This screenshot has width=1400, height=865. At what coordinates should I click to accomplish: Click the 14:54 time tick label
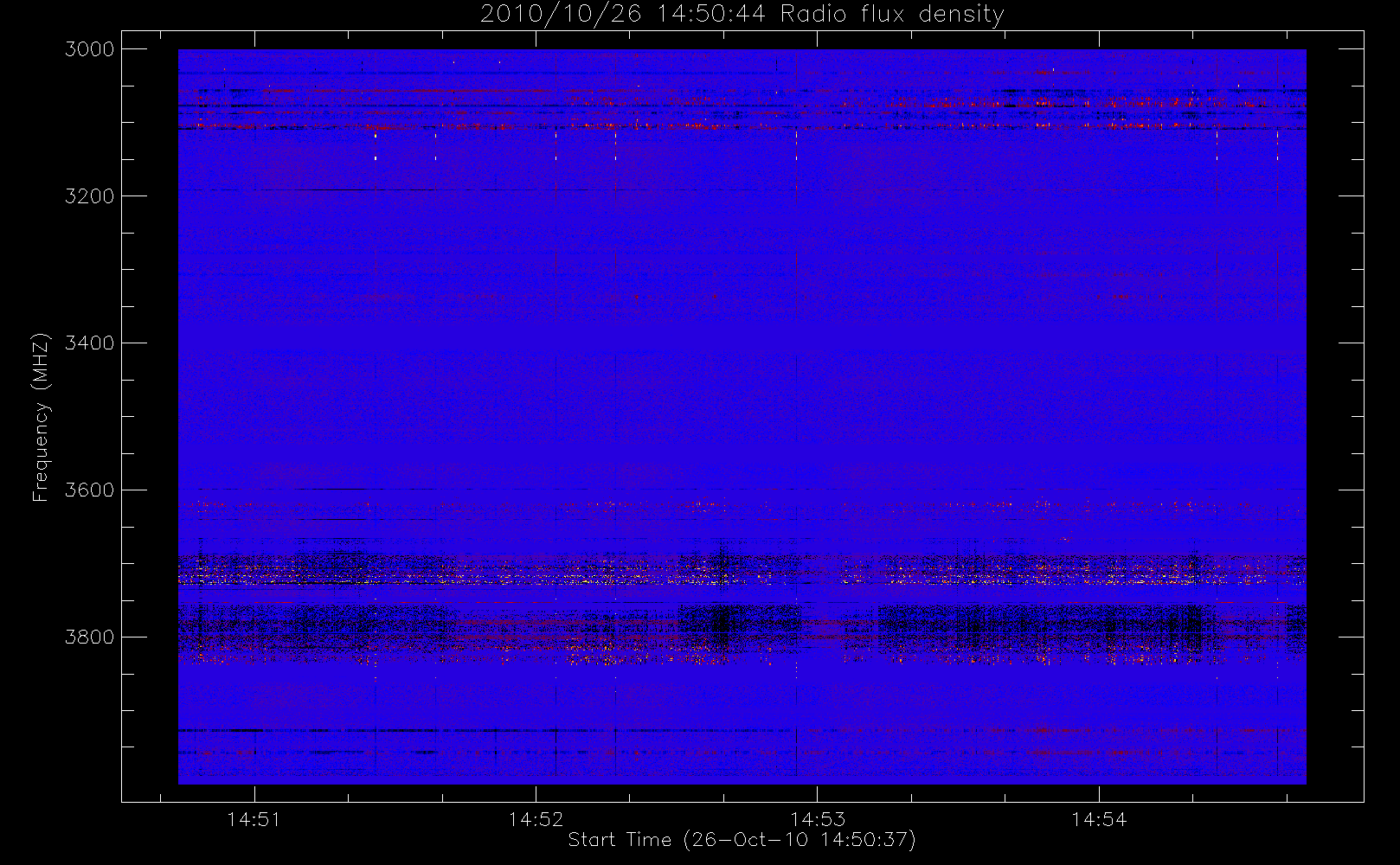[x=1099, y=819]
